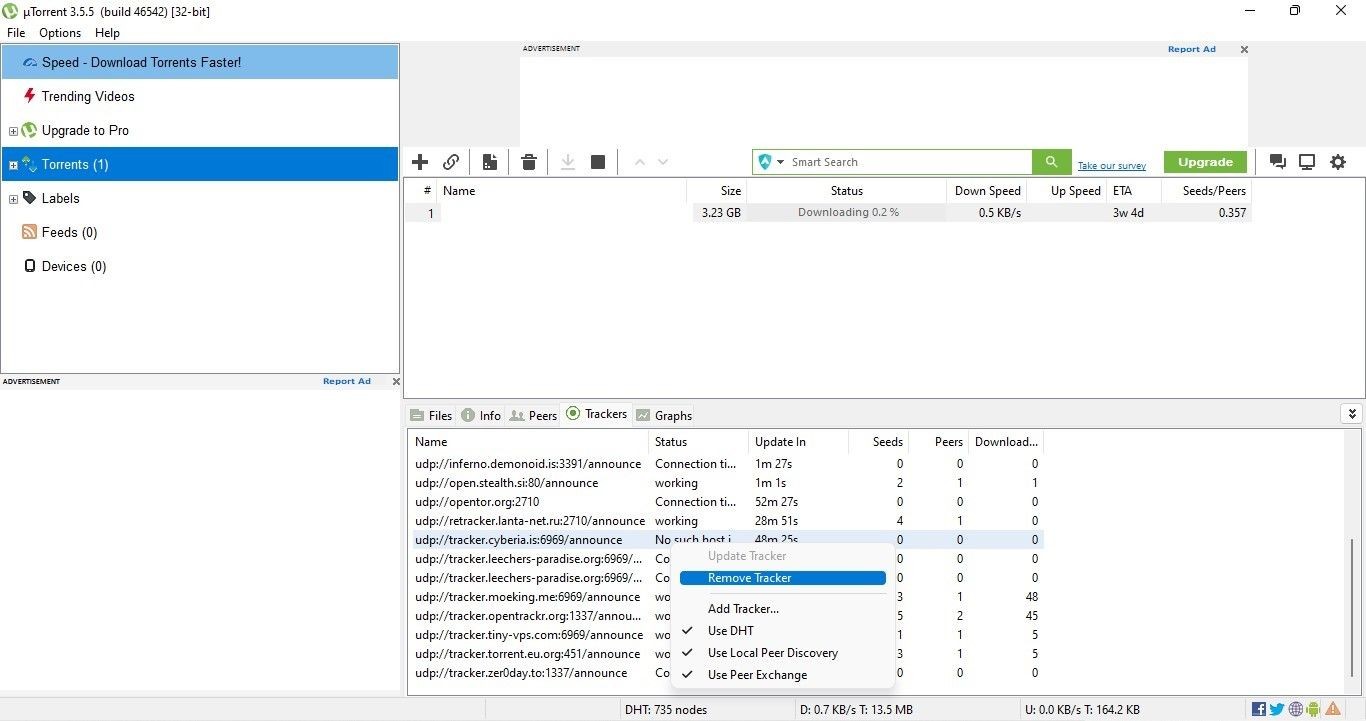Switch to the Peers tab
The width and height of the screenshot is (1366, 721).
point(533,415)
